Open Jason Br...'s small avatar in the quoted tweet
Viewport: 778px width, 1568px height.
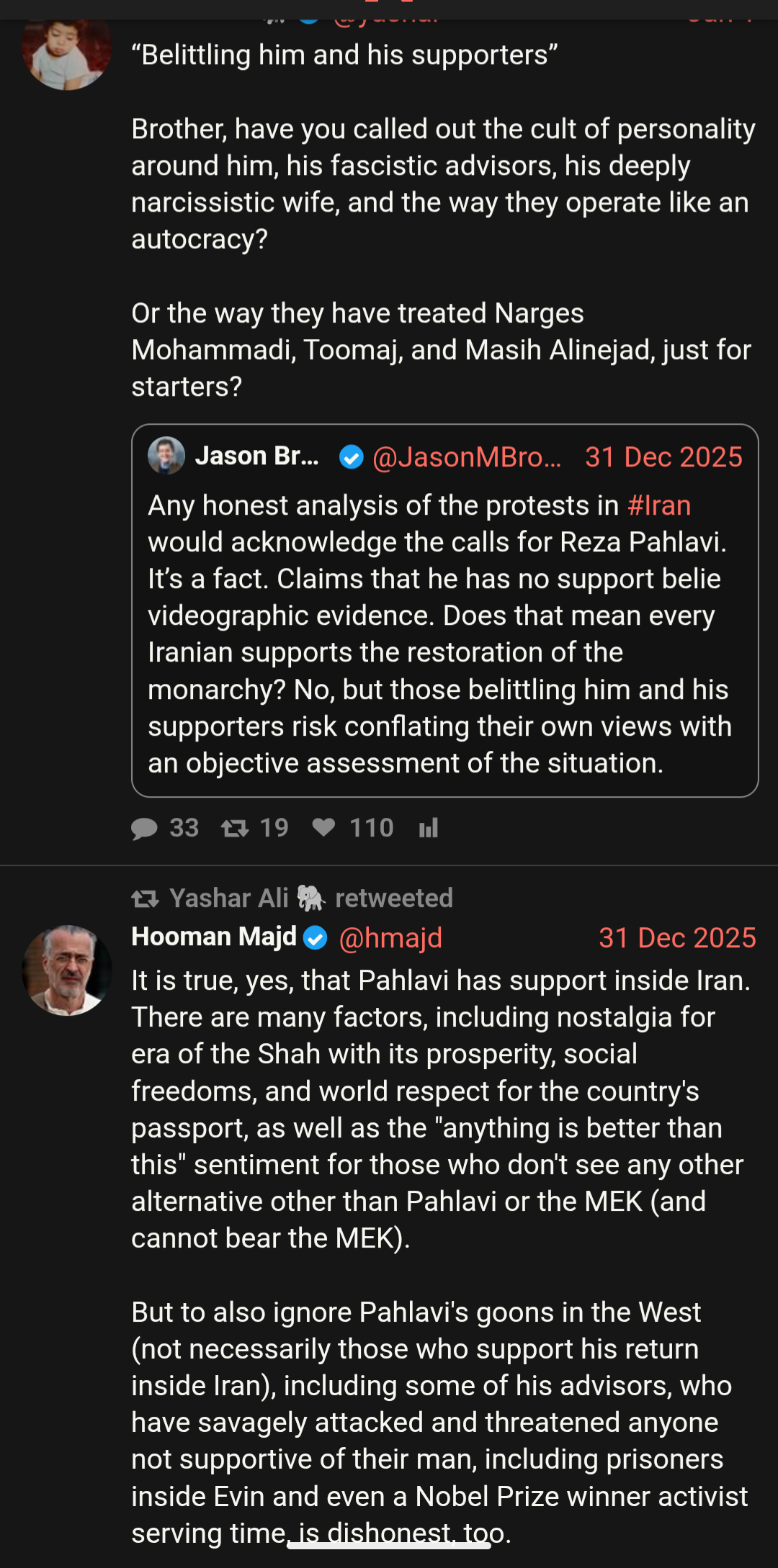point(166,456)
